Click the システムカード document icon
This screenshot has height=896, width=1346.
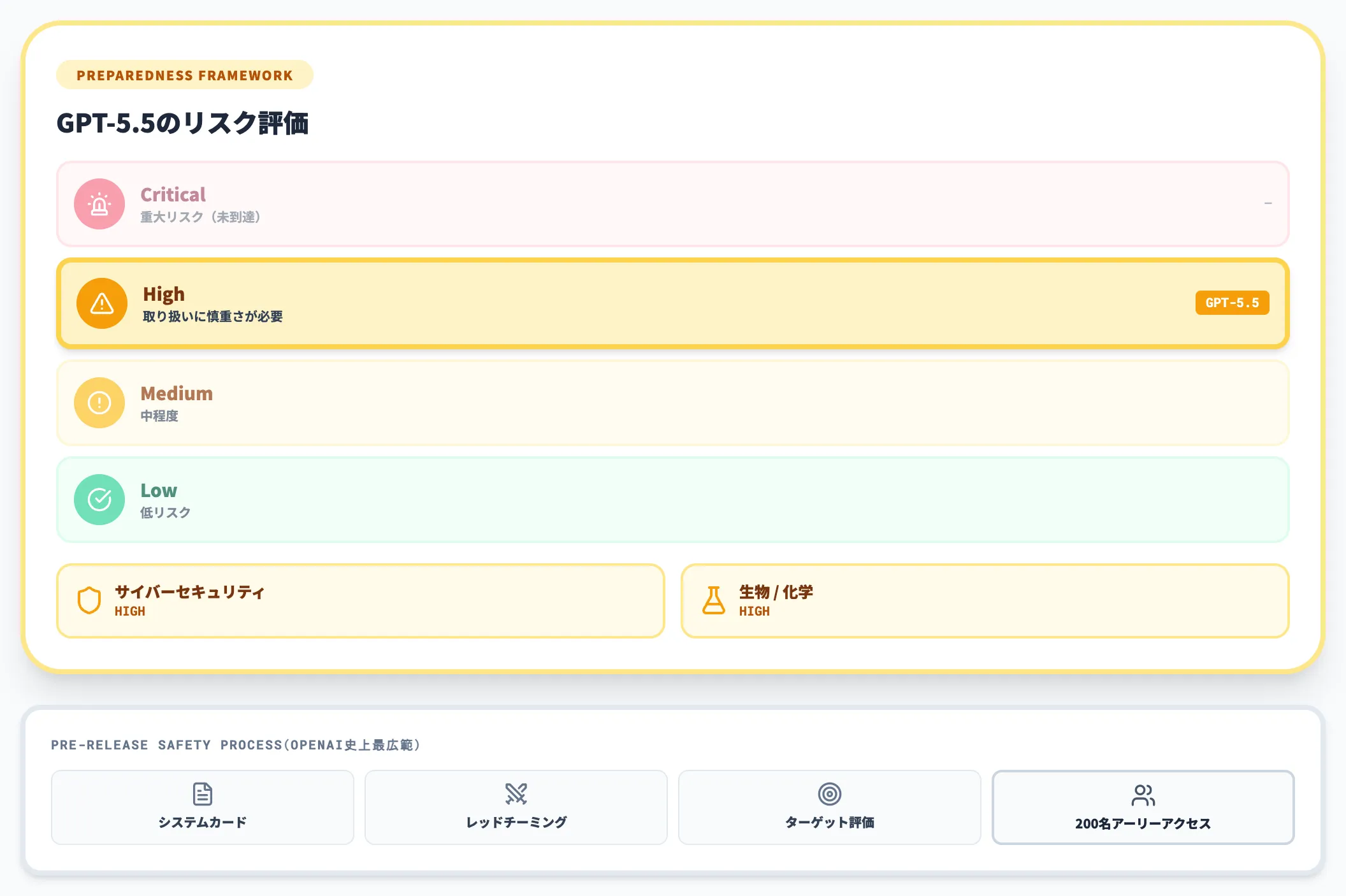(202, 794)
